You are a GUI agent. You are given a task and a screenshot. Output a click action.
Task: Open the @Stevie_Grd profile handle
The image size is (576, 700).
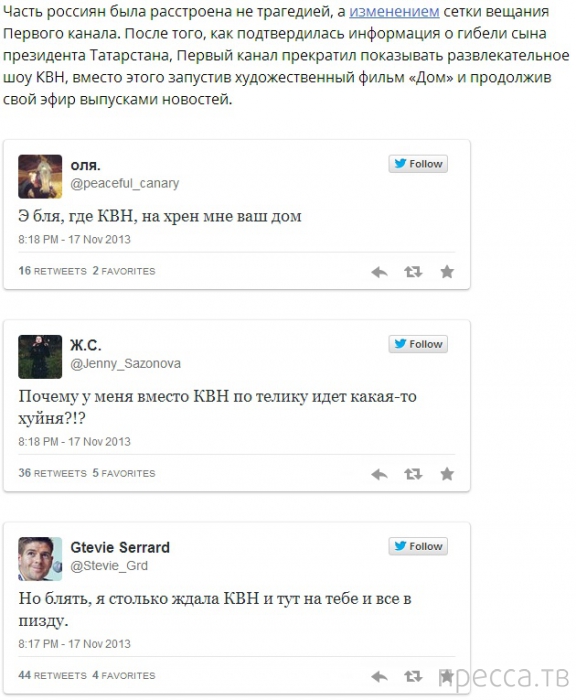click(x=109, y=566)
